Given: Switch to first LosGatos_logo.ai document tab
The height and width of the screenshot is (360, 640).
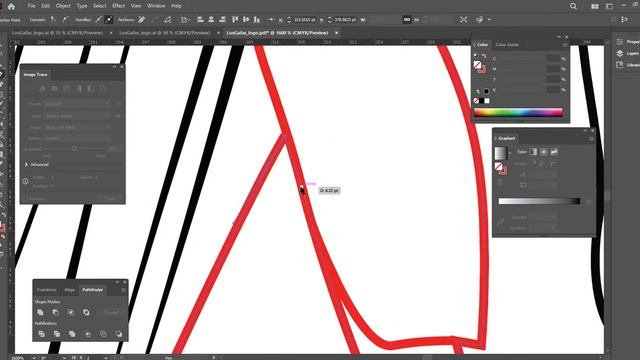Looking at the screenshot, I should pos(57,33).
